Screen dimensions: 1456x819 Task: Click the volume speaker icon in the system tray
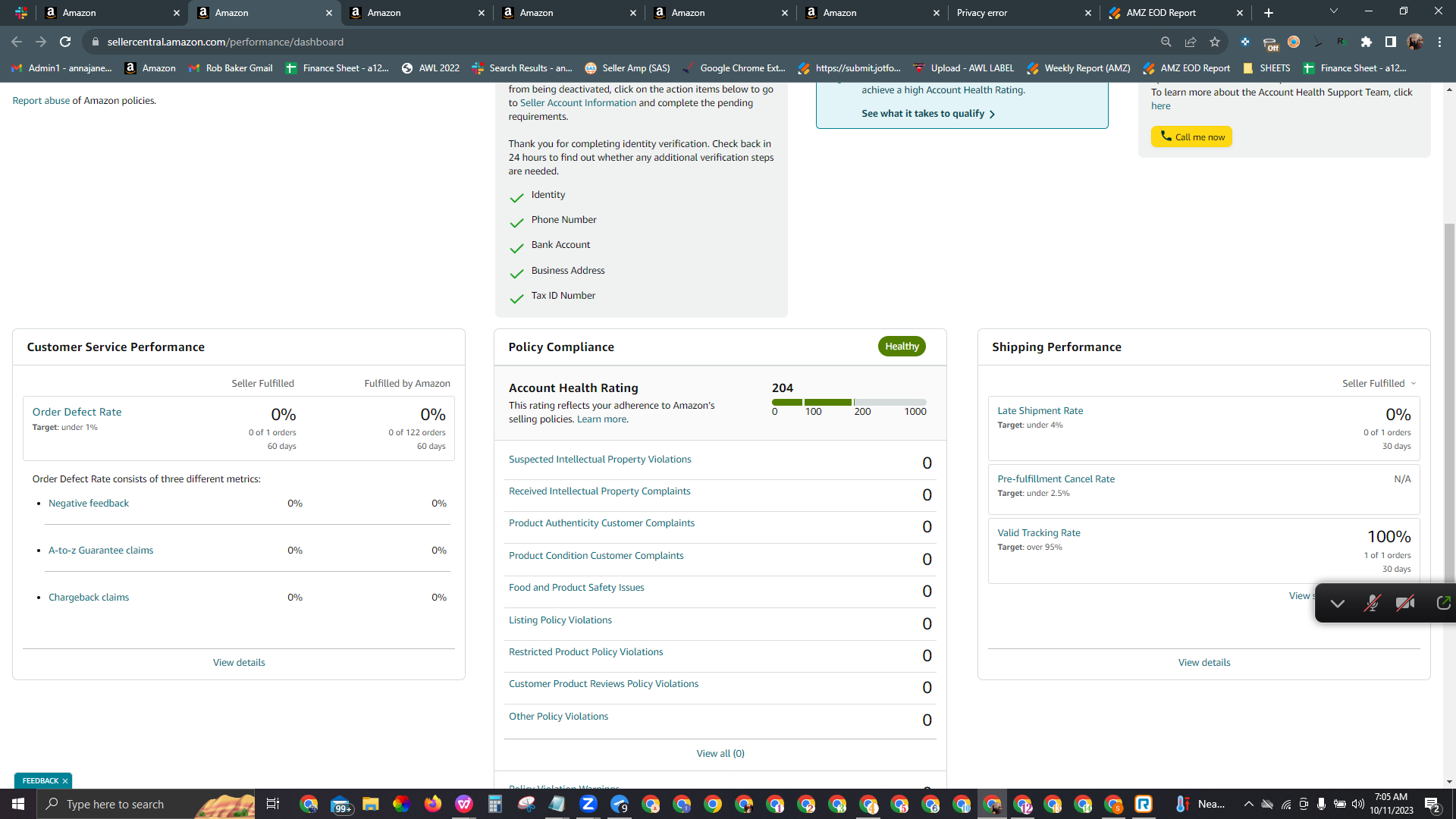pos(1358,804)
